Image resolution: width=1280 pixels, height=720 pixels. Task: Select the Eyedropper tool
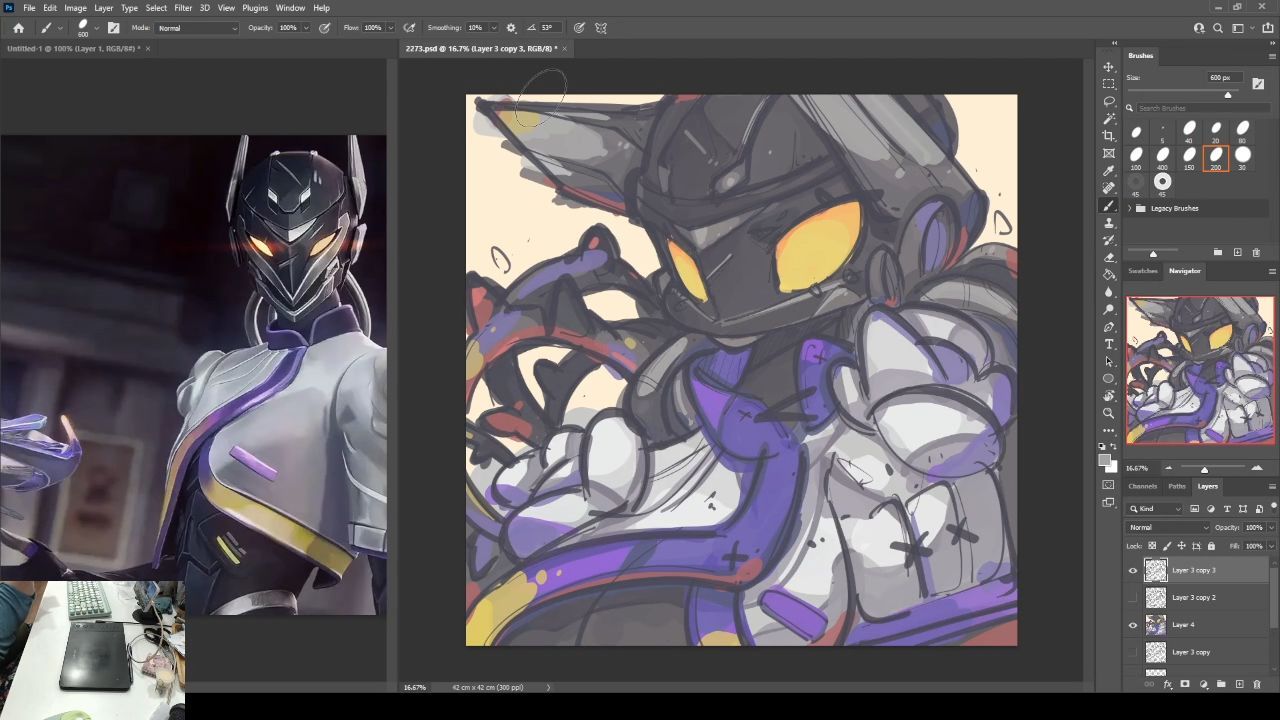pos(1109,170)
